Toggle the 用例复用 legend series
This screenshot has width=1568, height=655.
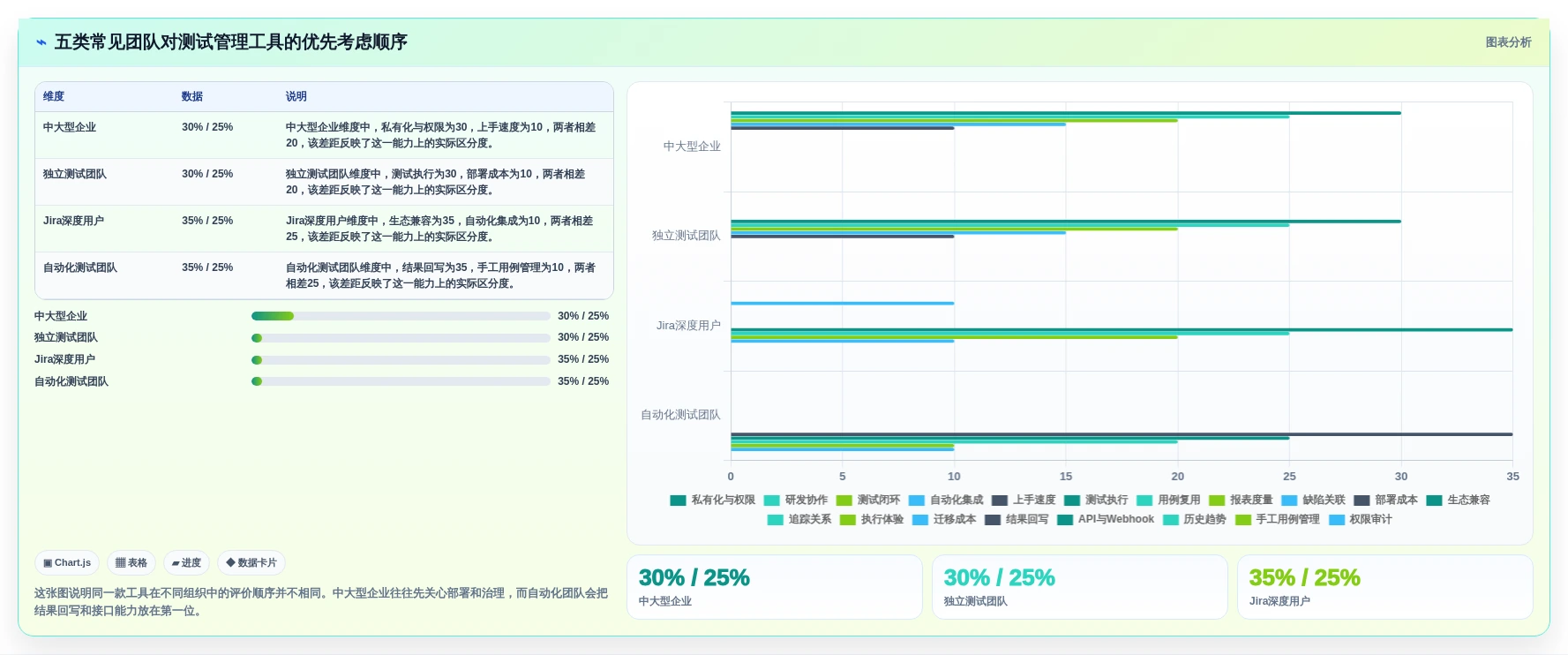coord(1168,500)
